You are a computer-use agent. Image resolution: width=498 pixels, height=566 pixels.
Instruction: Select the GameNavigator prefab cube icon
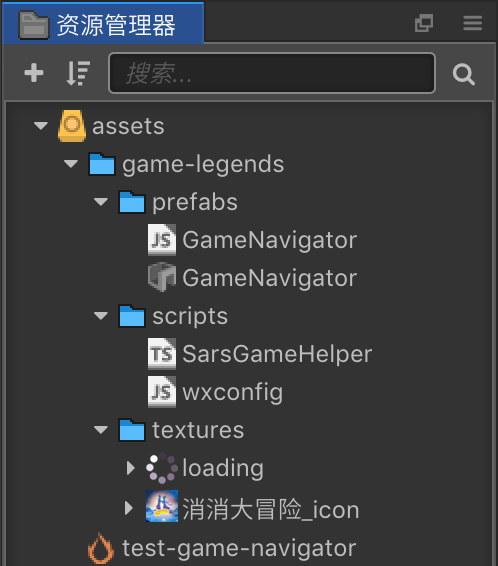162,277
